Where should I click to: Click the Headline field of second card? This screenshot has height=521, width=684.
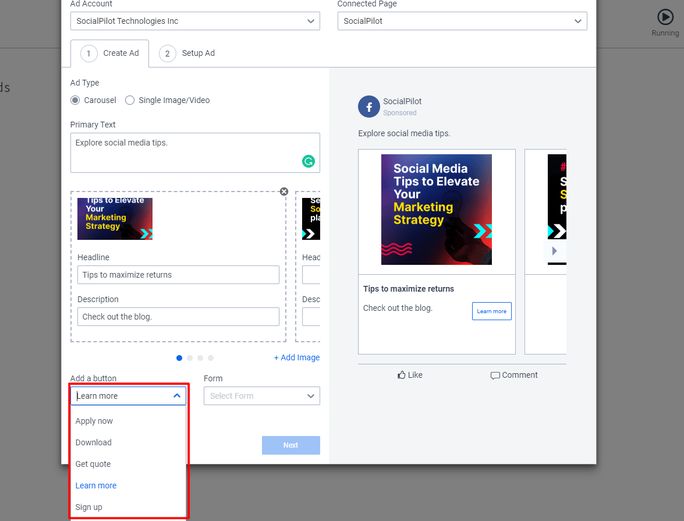(x=311, y=275)
